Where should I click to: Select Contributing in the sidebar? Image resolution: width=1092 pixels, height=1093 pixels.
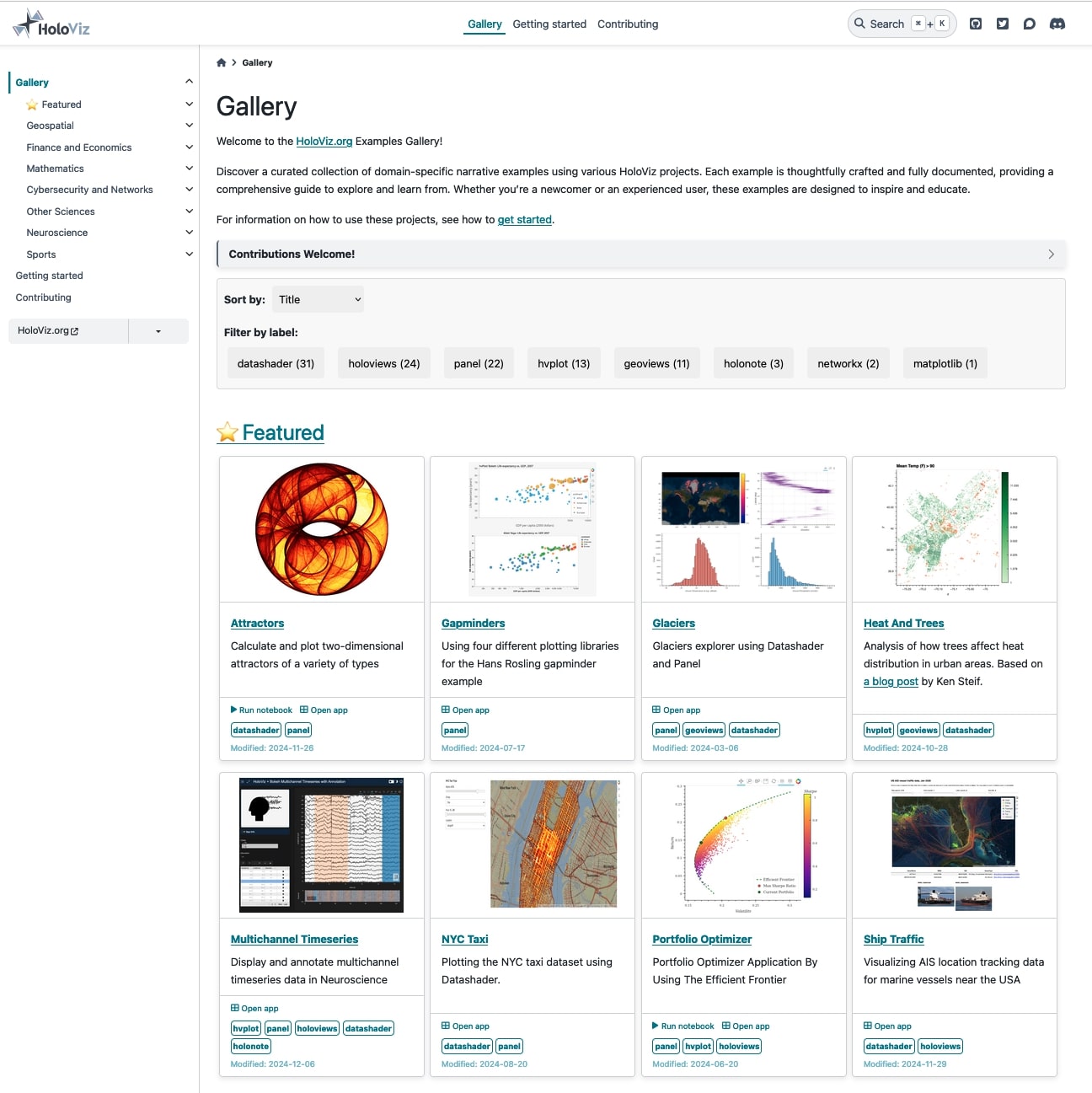pyautogui.click(x=43, y=297)
